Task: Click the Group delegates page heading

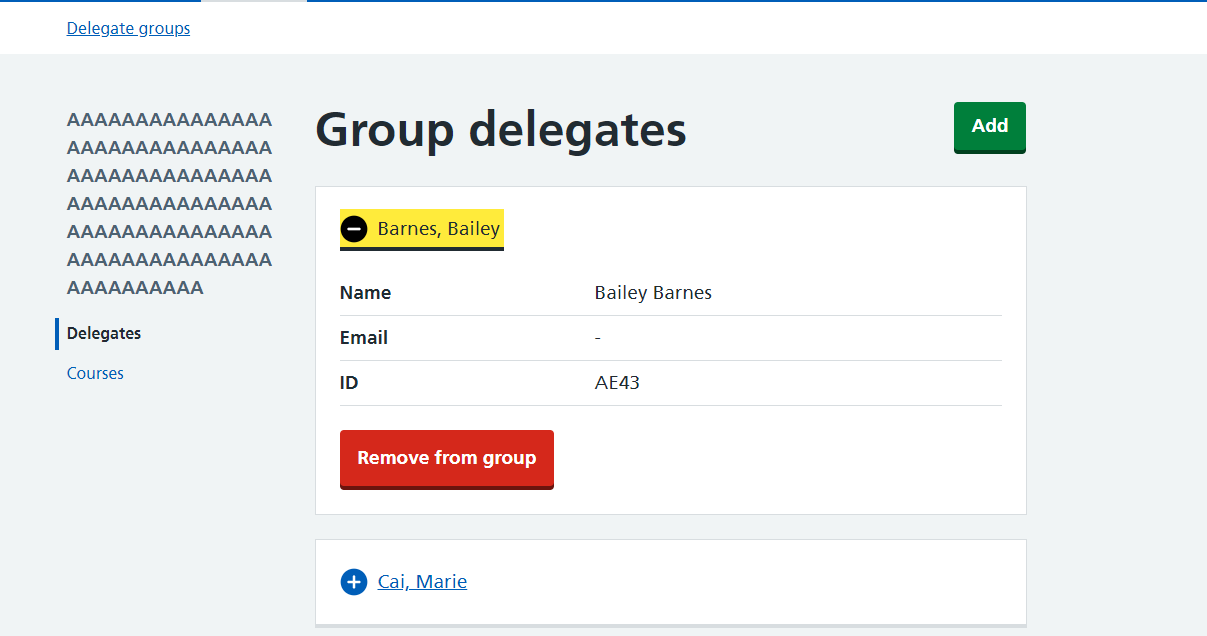Action: tap(501, 130)
